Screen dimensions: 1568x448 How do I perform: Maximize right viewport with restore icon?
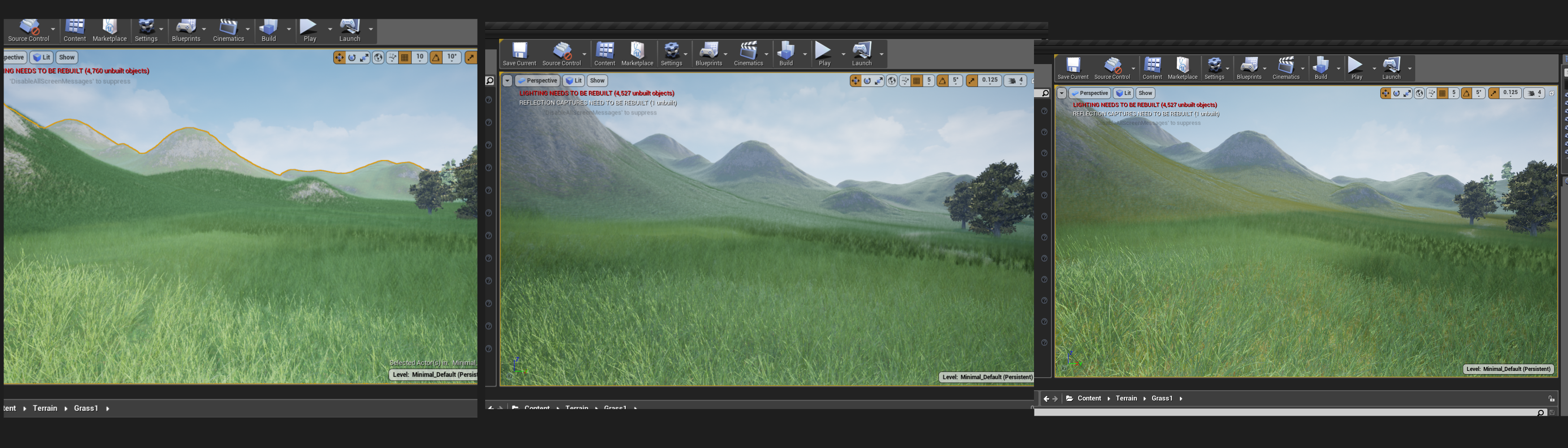1551,93
